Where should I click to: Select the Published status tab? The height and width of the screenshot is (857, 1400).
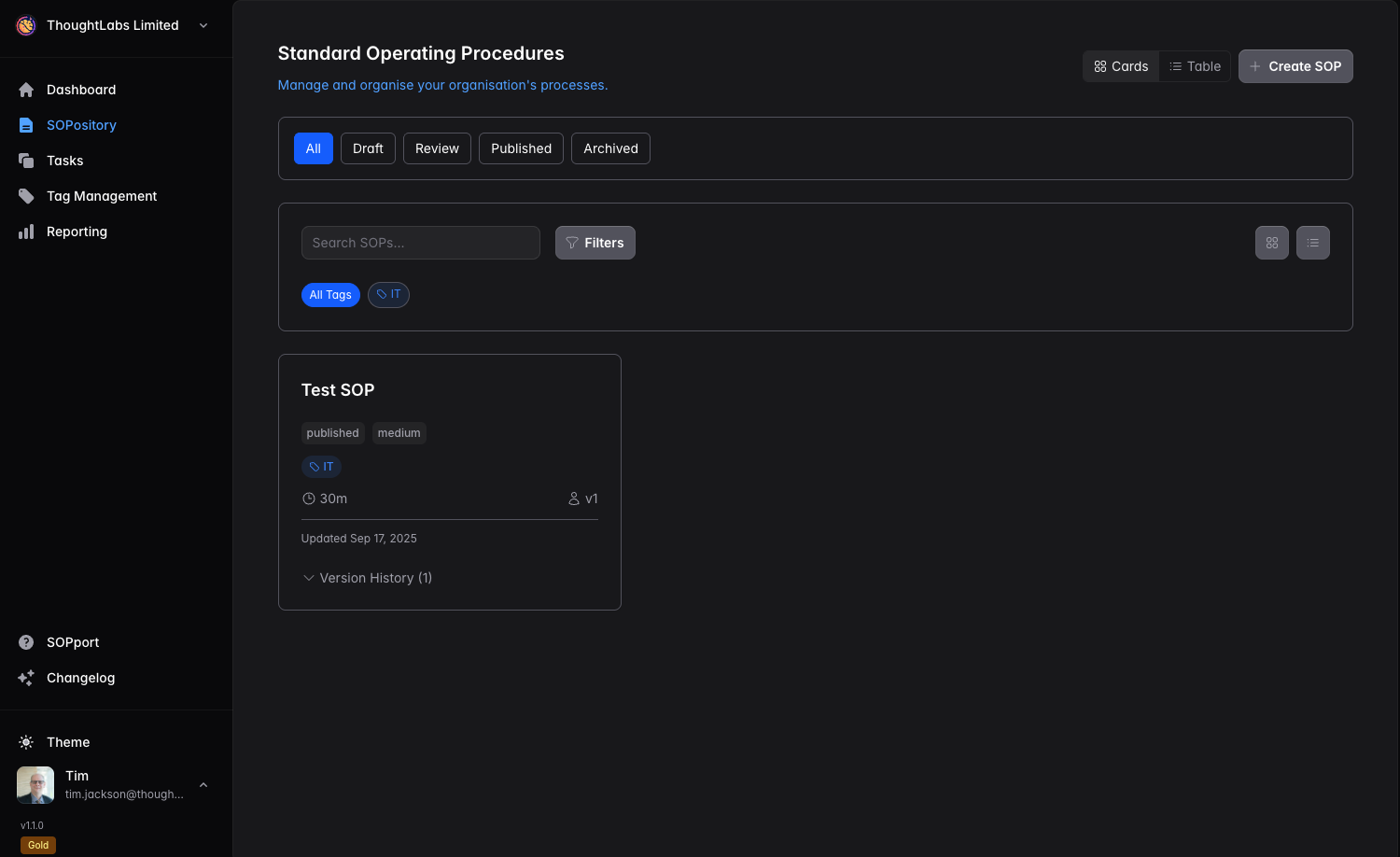(x=521, y=148)
